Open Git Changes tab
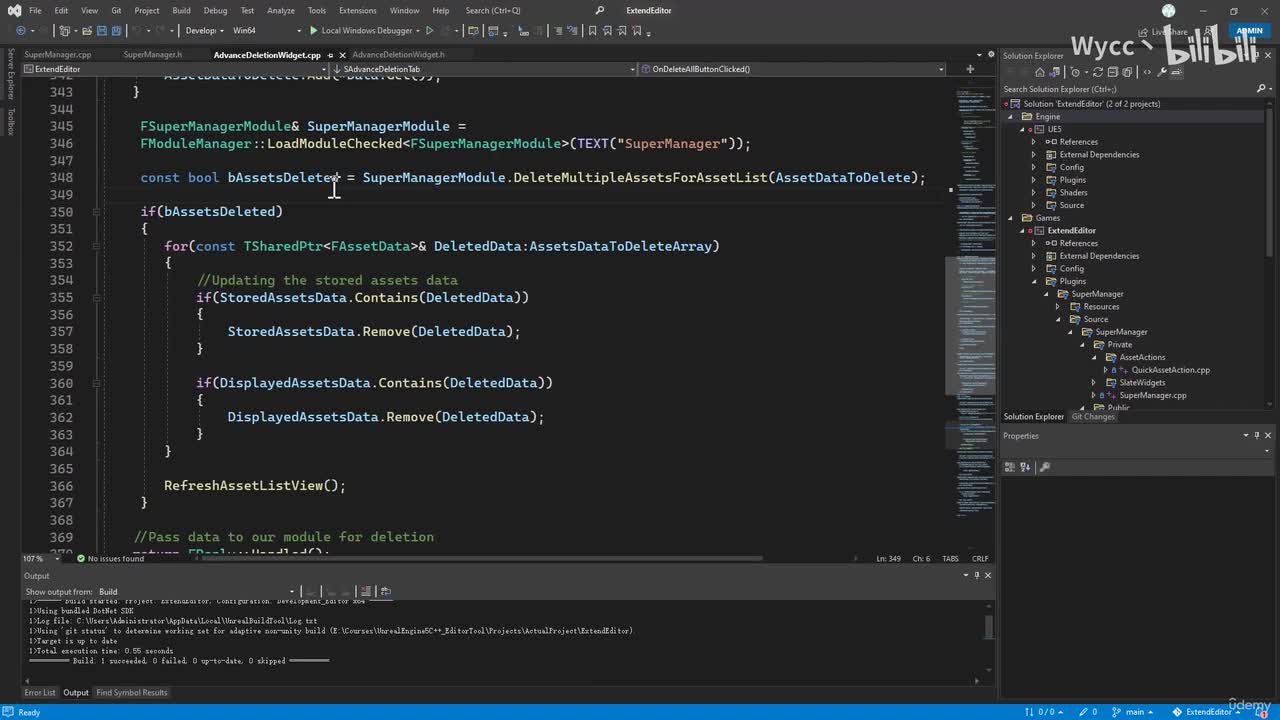The image size is (1280, 720). (x=1093, y=416)
